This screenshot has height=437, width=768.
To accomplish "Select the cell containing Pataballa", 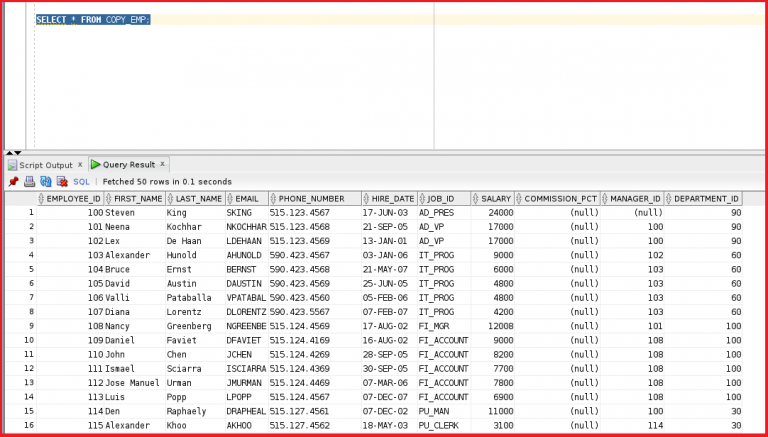I will pos(195,298).
